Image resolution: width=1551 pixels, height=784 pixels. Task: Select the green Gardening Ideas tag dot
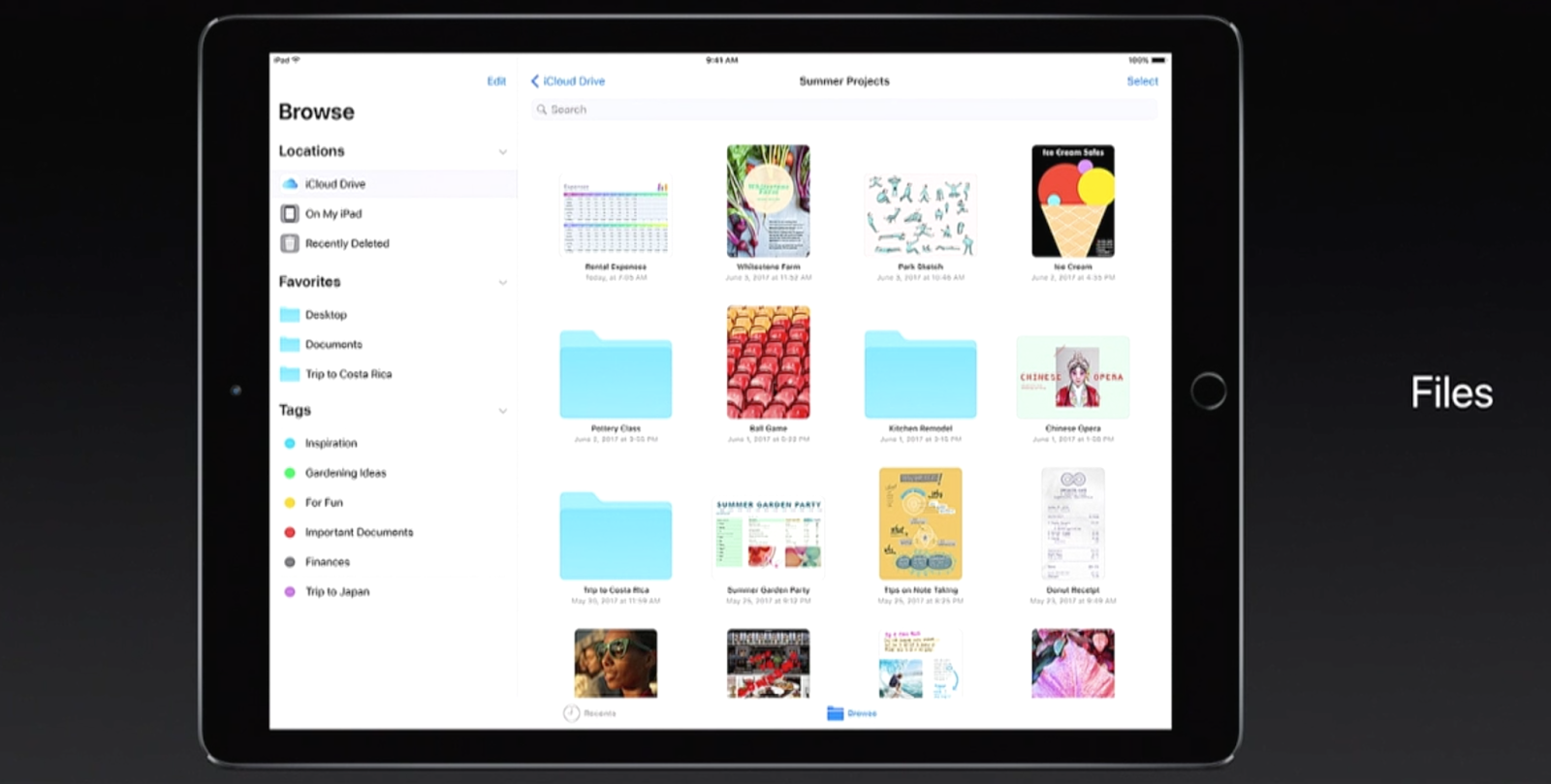289,473
